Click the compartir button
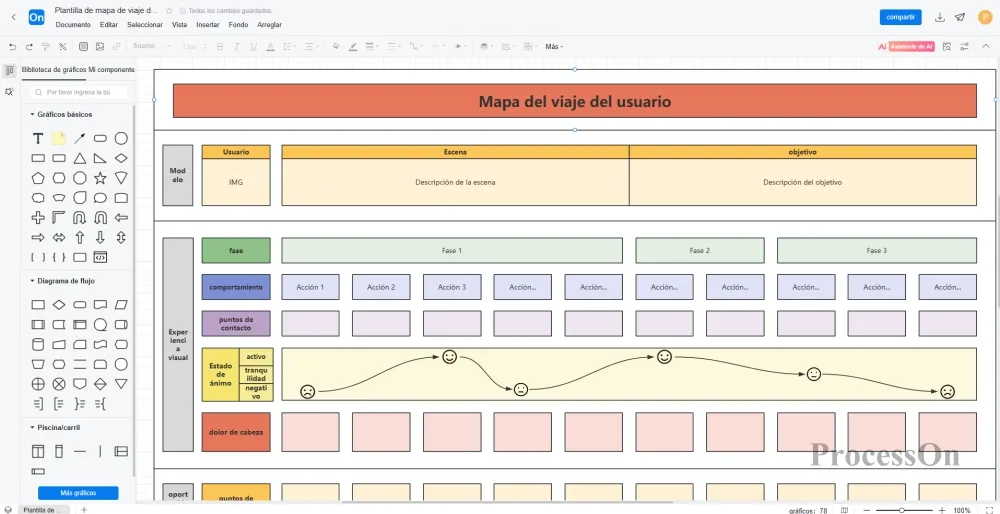The height and width of the screenshot is (514, 1000). 900,17
